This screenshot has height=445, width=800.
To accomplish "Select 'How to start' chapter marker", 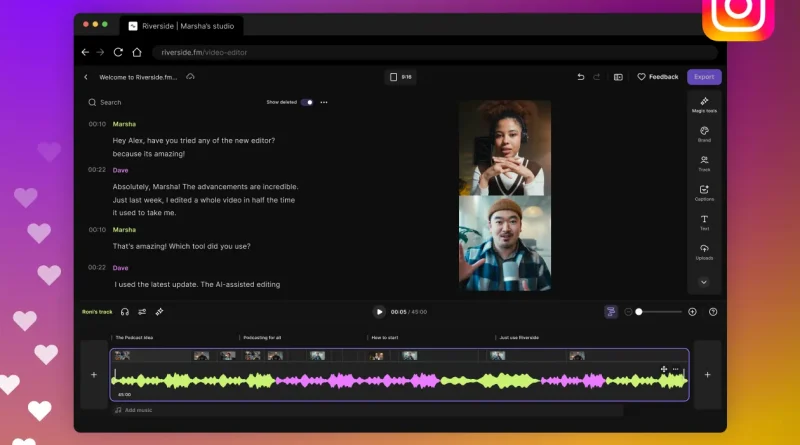I will coord(384,338).
